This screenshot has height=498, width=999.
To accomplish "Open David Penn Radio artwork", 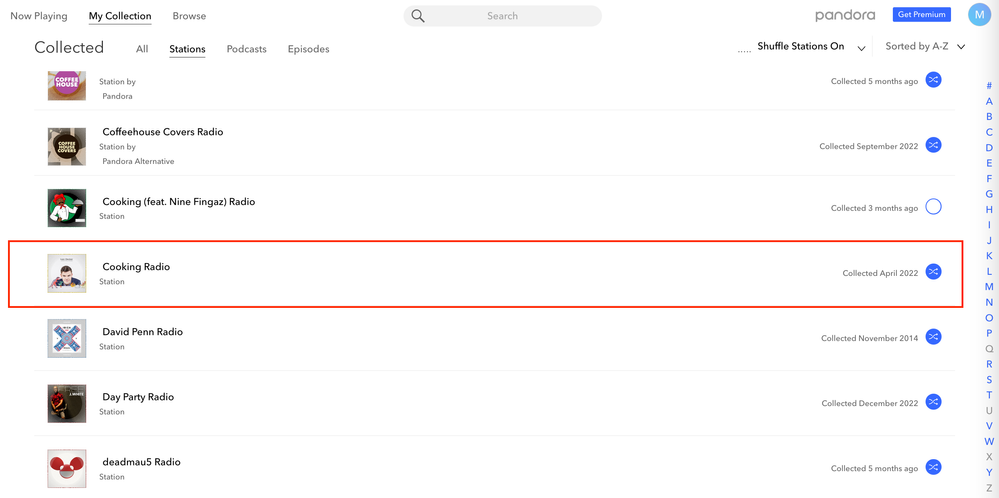I will click(x=67, y=338).
